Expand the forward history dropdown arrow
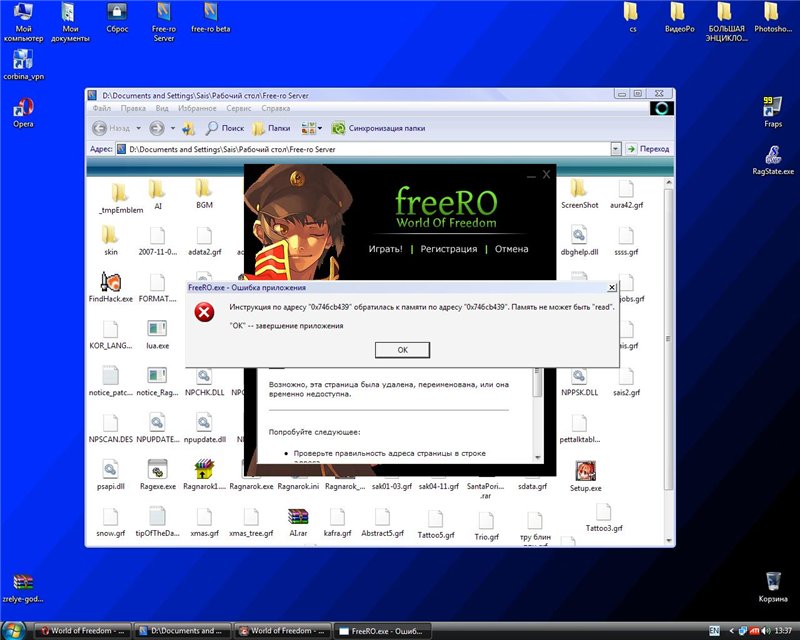The height and width of the screenshot is (640, 800). coord(172,128)
